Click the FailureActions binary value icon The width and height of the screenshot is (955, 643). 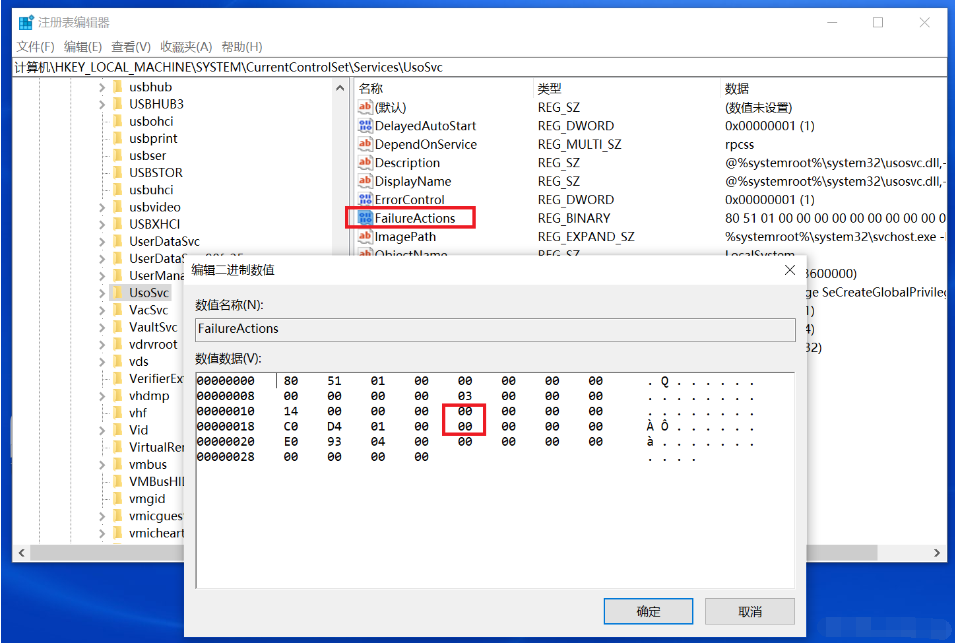click(365, 218)
